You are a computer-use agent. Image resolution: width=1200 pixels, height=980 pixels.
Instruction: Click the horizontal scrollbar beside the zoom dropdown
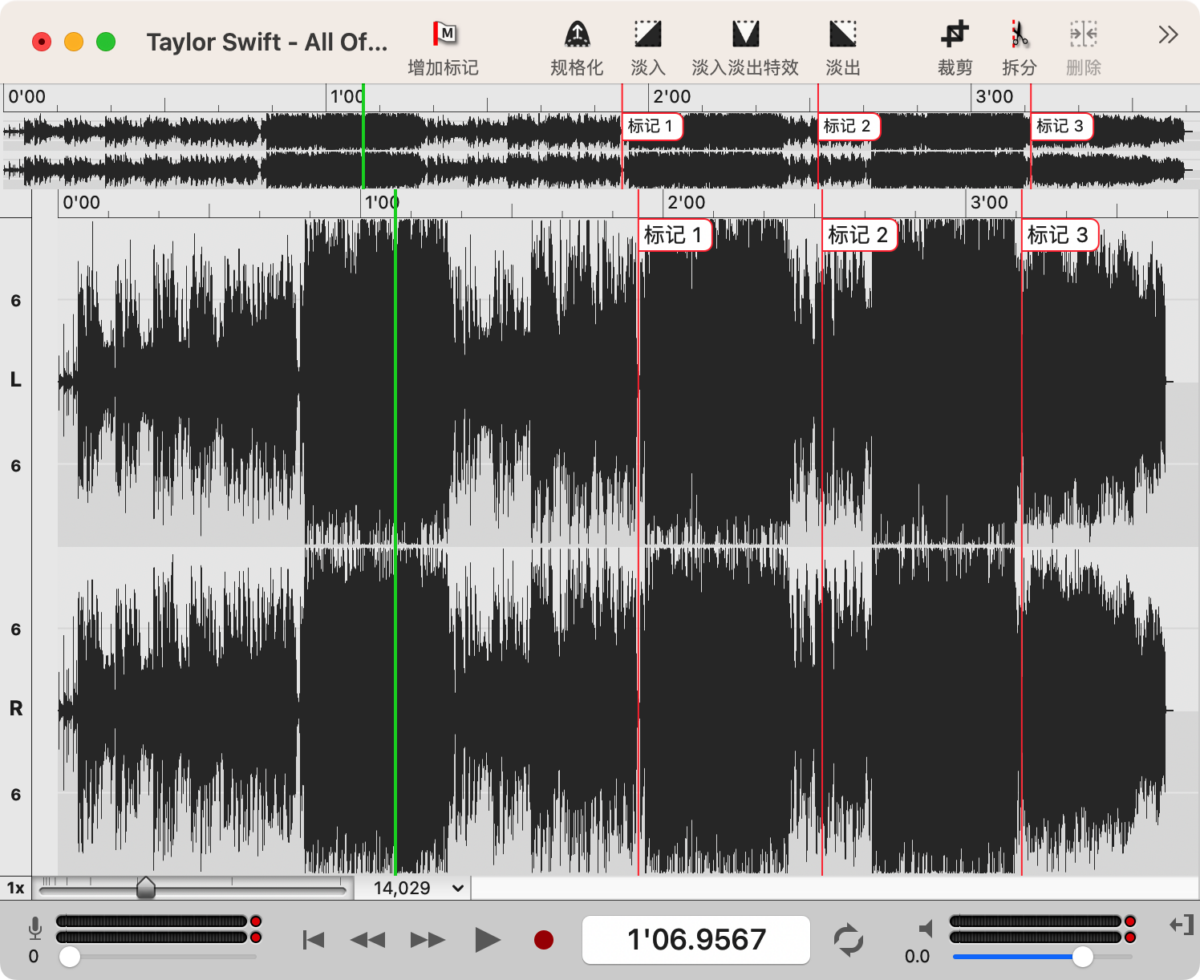[x=833, y=887]
